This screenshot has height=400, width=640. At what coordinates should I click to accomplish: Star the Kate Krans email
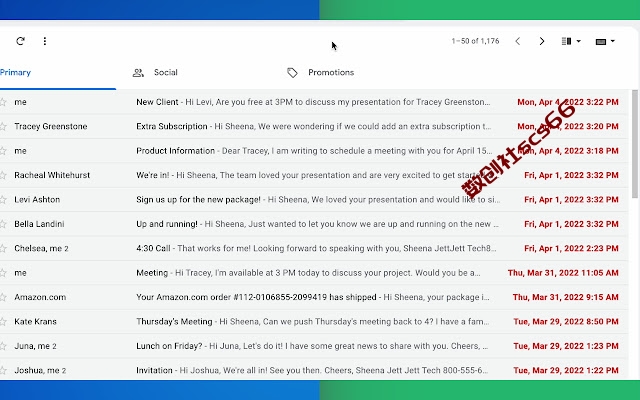tap(2, 322)
